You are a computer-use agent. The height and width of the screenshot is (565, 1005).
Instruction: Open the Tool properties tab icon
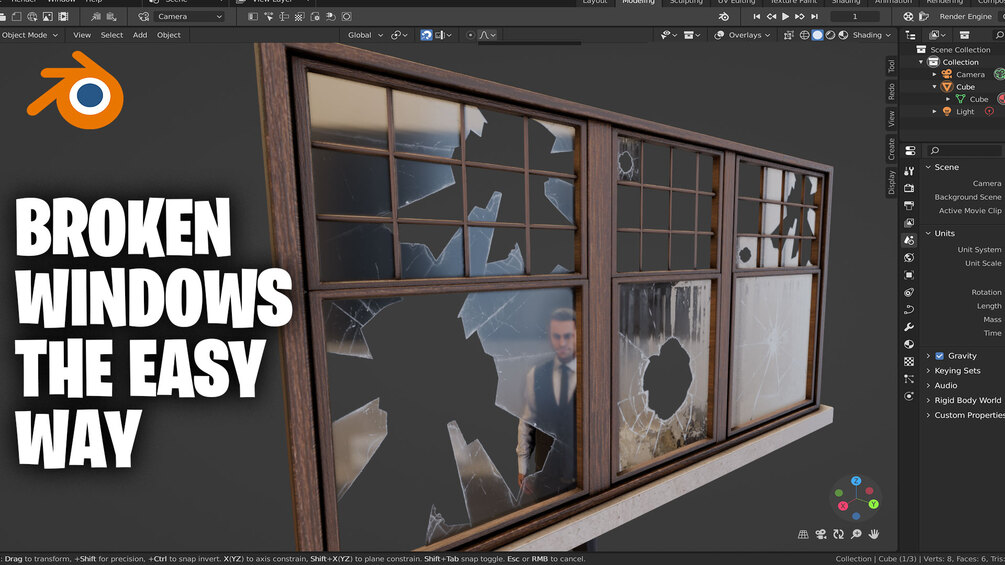pyautogui.click(x=909, y=171)
